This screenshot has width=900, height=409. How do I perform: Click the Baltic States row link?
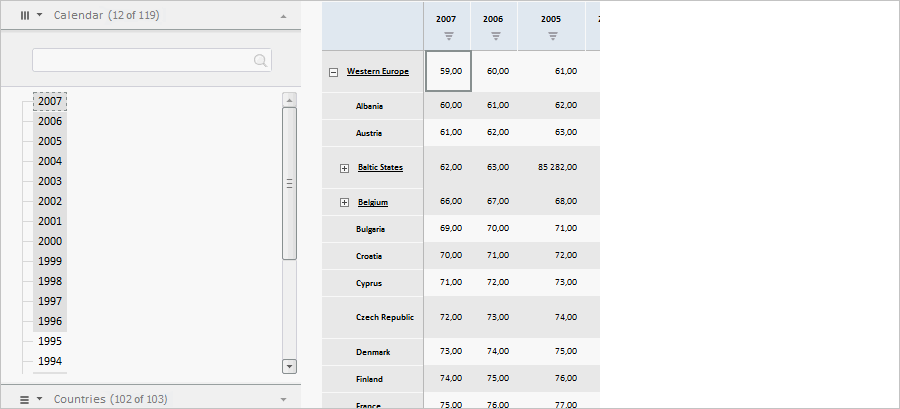[380, 167]
